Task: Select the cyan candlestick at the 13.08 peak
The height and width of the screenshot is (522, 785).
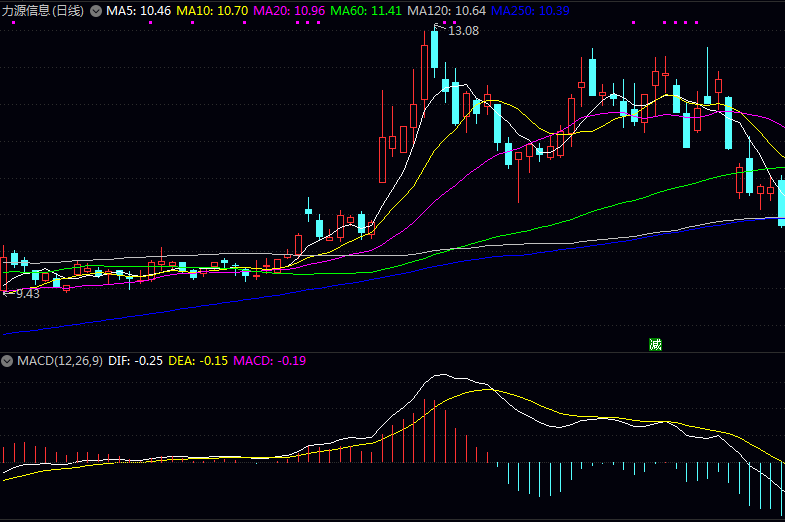Action: (435, 50)
